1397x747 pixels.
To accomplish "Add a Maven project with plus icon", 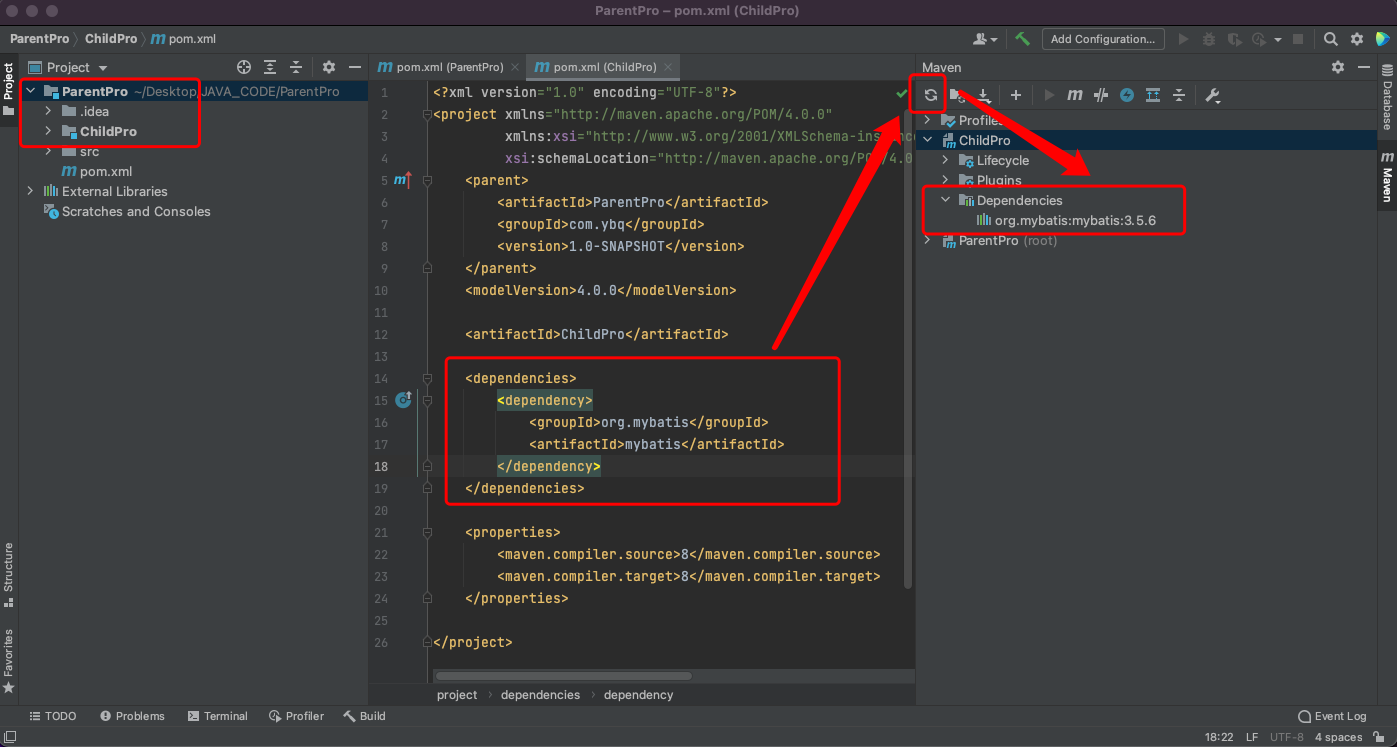I will tap(1016, 95).
